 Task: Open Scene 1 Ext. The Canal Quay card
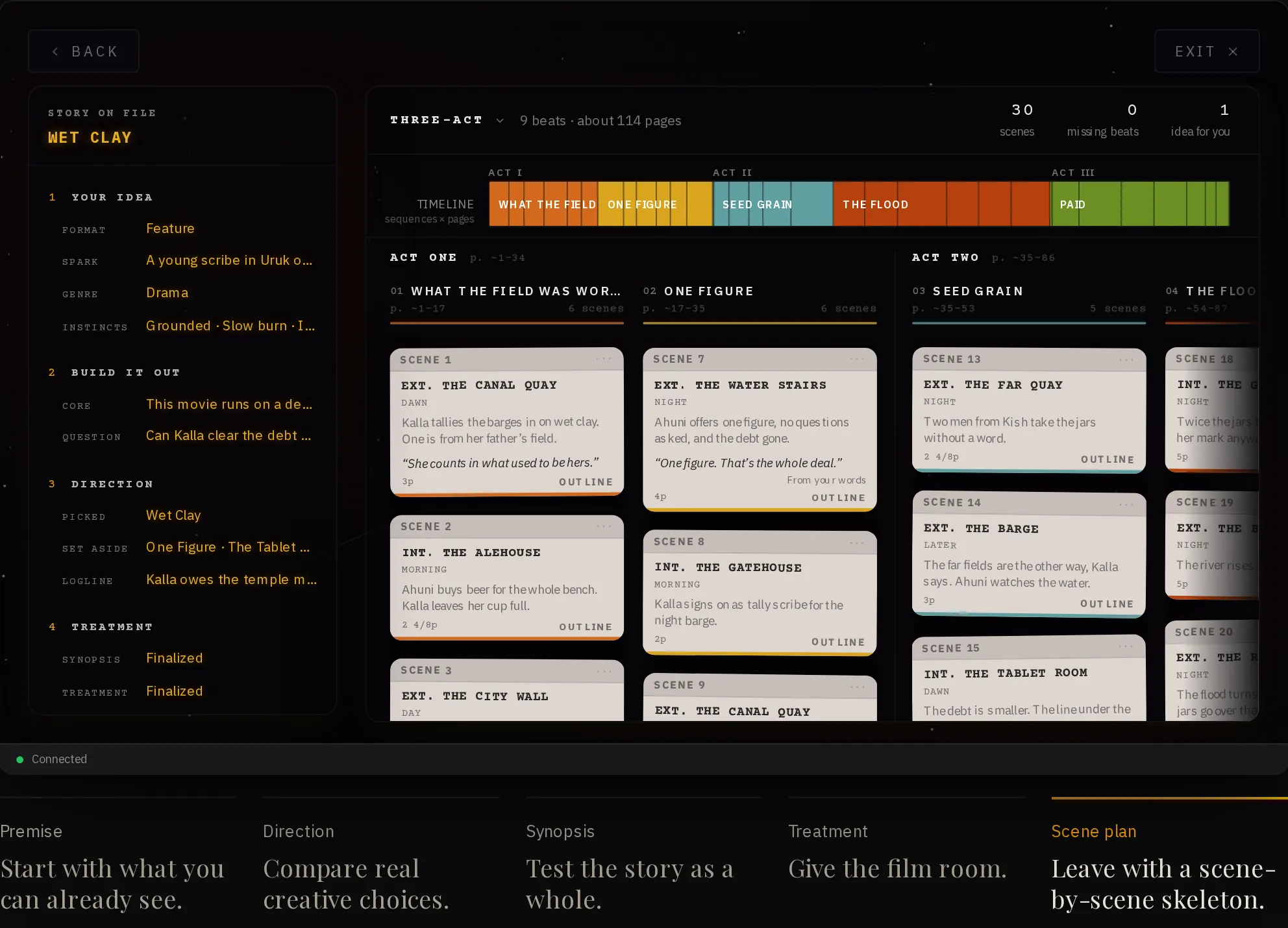[506, 422]
